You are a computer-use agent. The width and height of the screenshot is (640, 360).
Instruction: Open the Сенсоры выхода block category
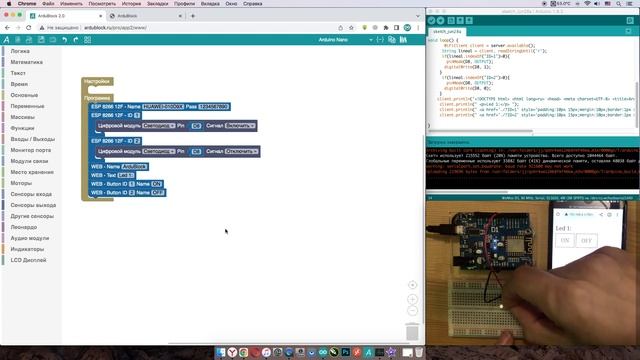coord(33,205)
